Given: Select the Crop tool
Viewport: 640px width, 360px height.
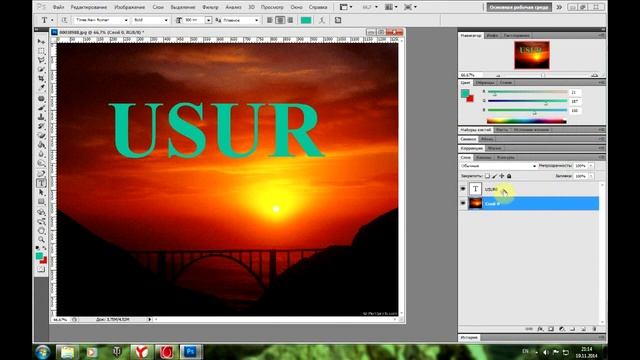Looking at the screenshot, I should (x=41, y=78).
